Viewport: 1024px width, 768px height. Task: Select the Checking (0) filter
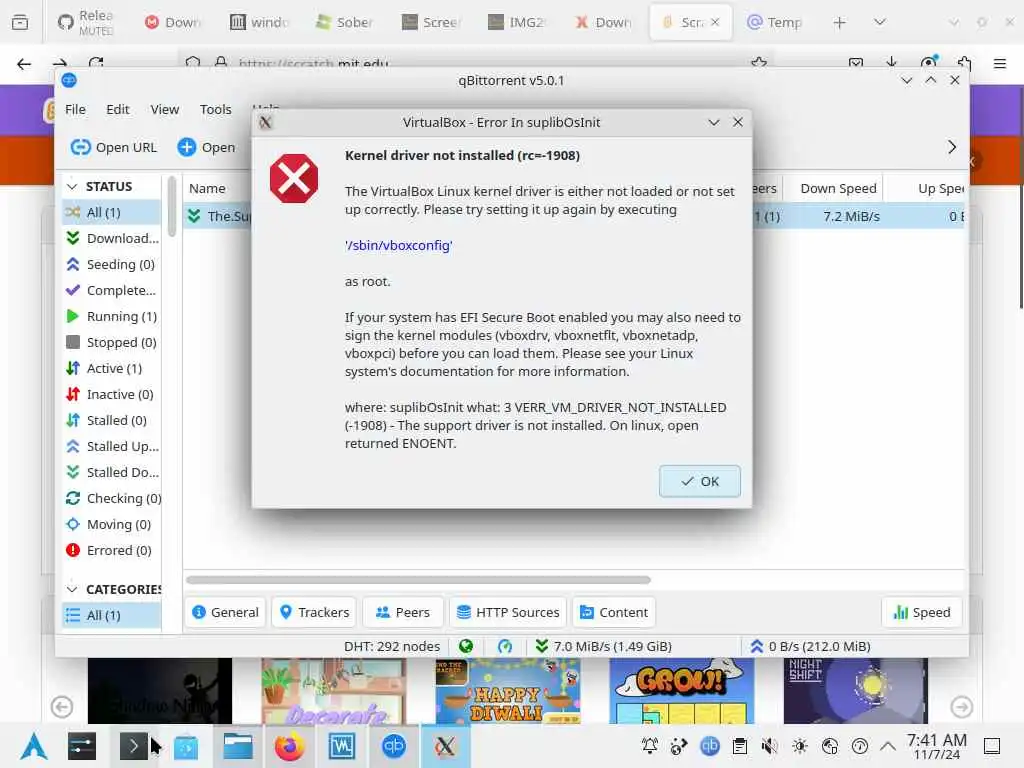pos(112,498)
